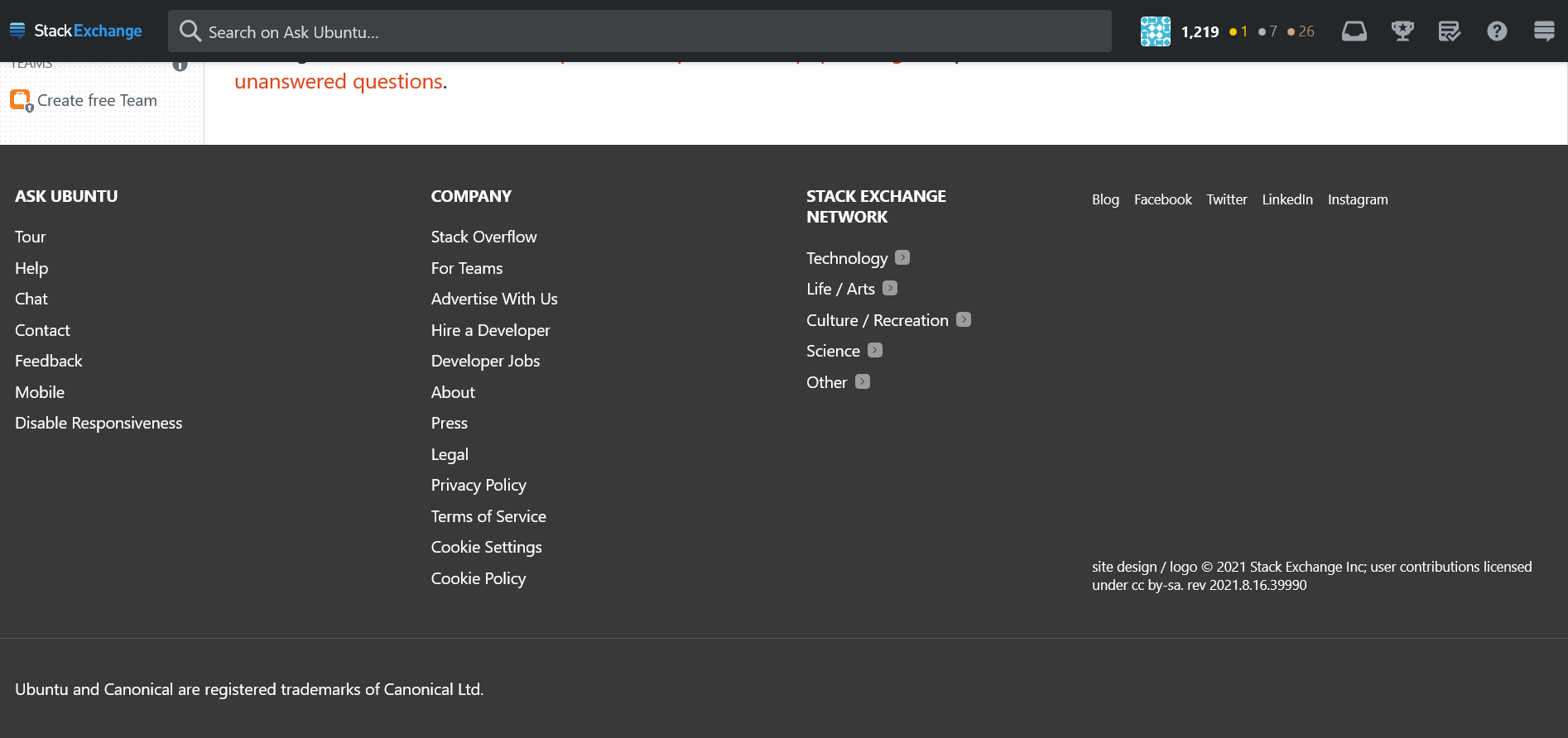Screen dimensions: 1568x738
Task: Open the LinkedIn link
Action: tap(1287, 199)
